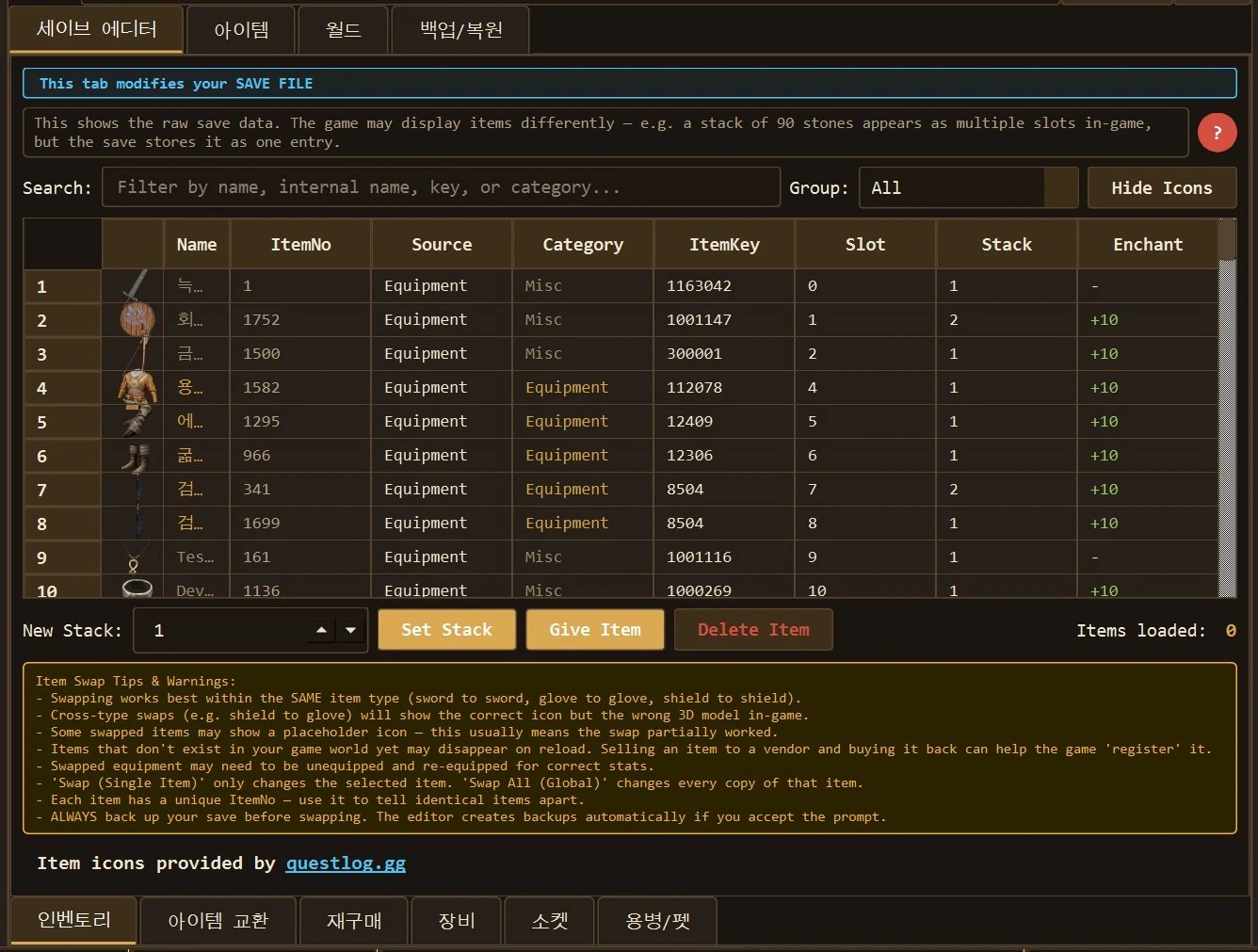
Task: Select the 인벤토리 bottom tab
Action: (x=73, y=919)
